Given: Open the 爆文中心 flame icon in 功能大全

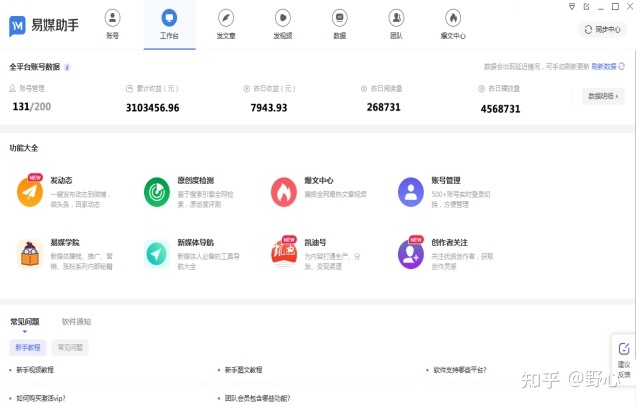Looking at the screenshot, I should coord(284,192).
